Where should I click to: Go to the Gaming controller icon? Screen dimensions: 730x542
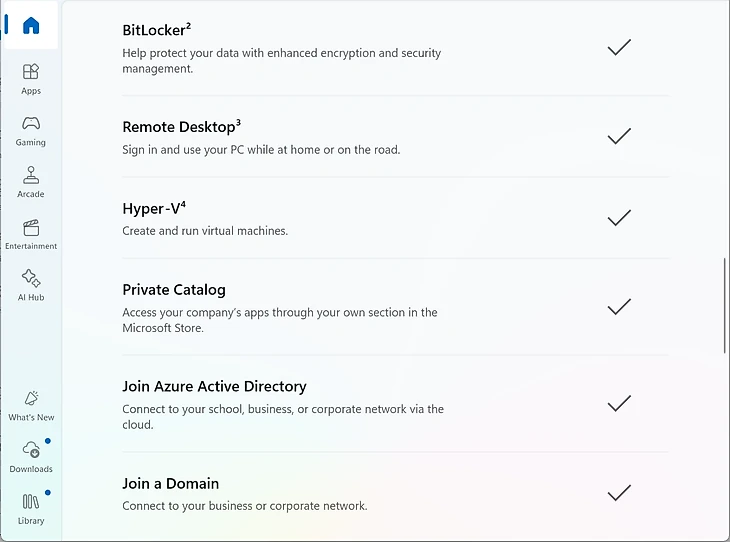point(31,124)
